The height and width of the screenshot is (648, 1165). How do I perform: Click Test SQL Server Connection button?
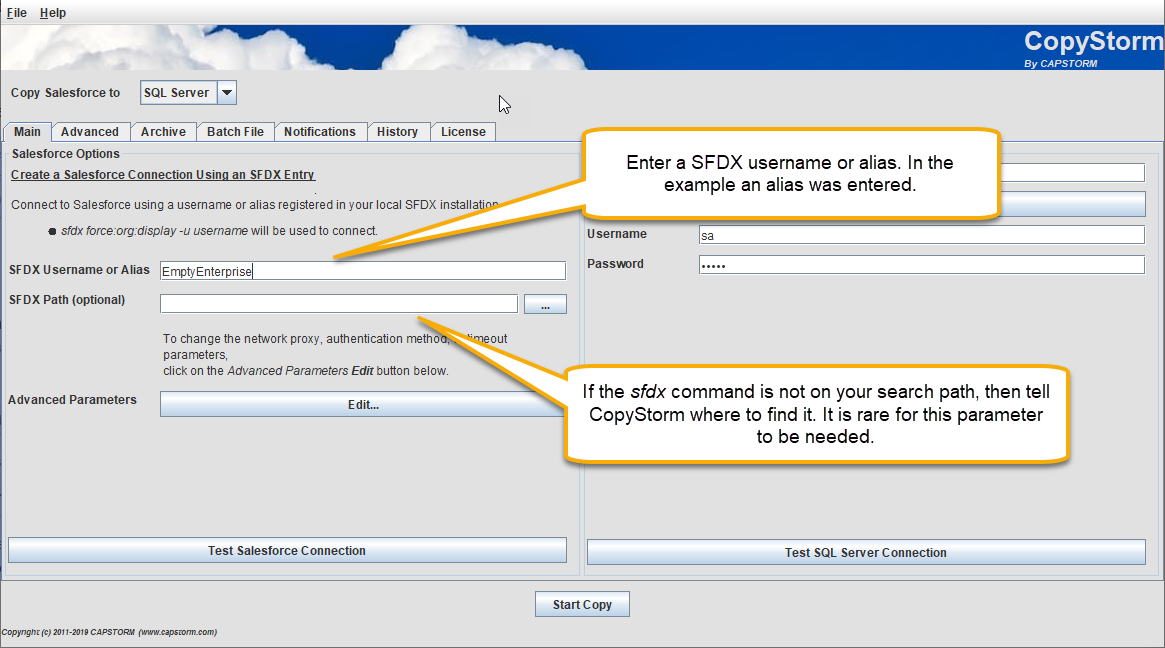click(x=866, y=552)
